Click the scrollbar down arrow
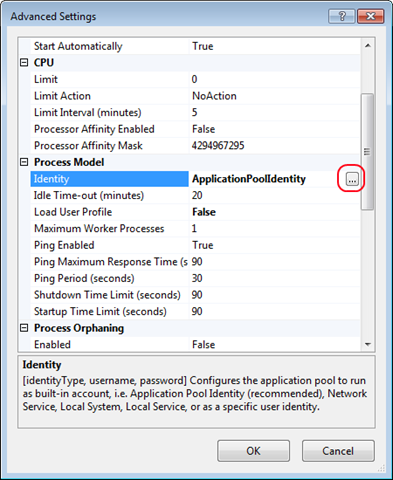The image size is (393, 480). point(368,344)
